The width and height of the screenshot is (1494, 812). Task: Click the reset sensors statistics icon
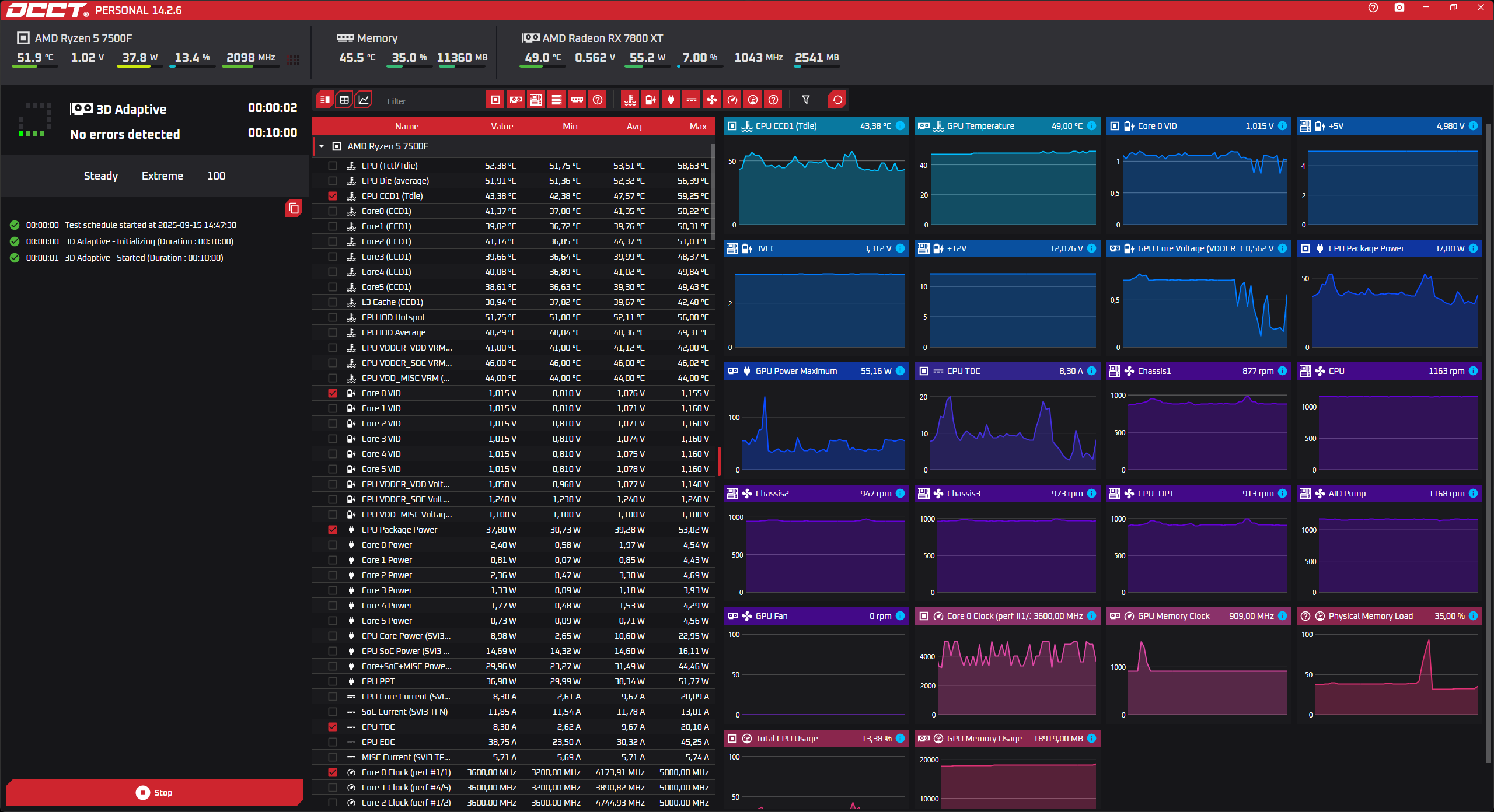point(837,100)
